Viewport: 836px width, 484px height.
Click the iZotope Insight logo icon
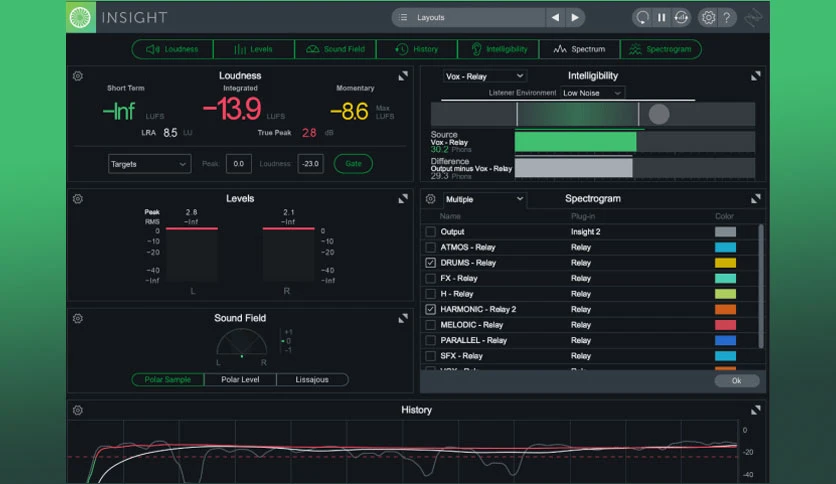pyautogui.click(x=81, y=17)
